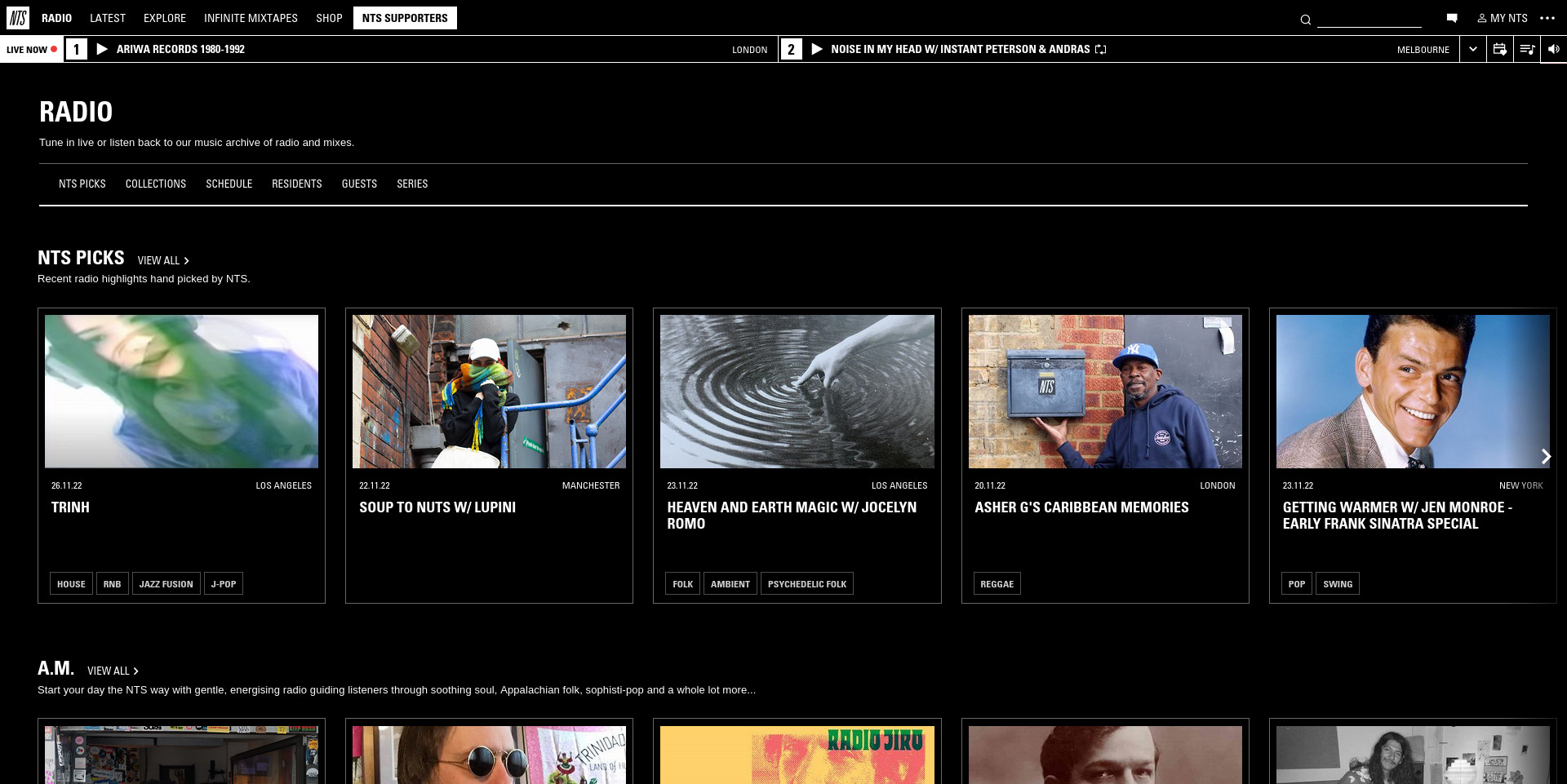
Task: Open the schedule calendar heart icon
Action: point(1499,49)
